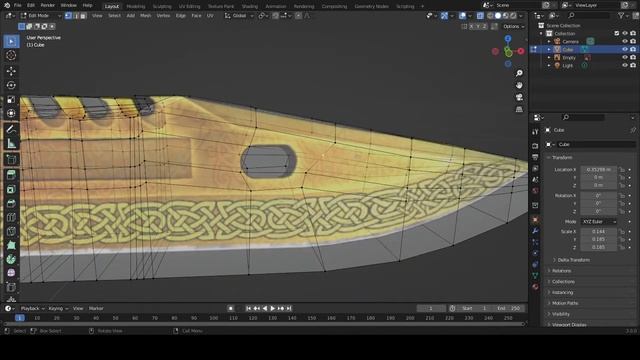
Task: Enable edge select mode
Action: 76,16
